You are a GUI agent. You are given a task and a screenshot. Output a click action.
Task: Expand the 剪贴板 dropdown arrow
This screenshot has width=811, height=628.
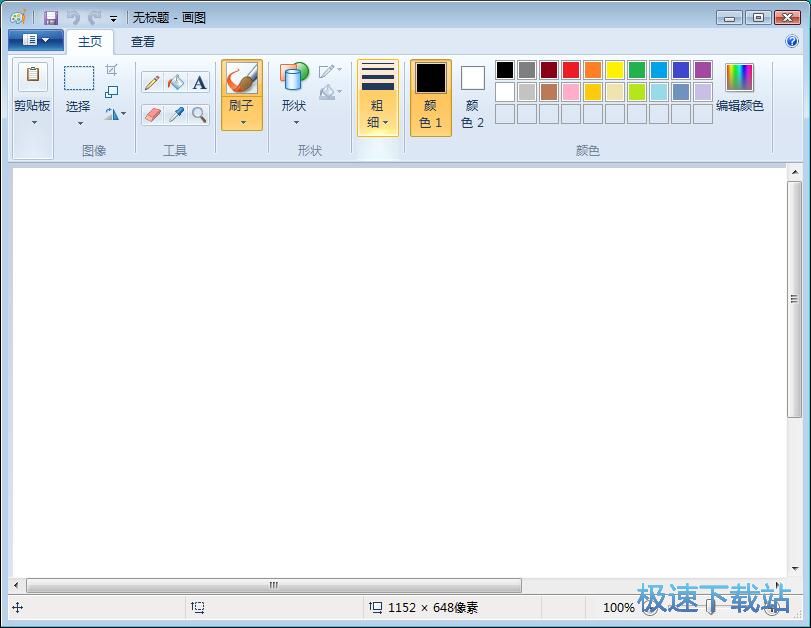[x=34, y=123]
